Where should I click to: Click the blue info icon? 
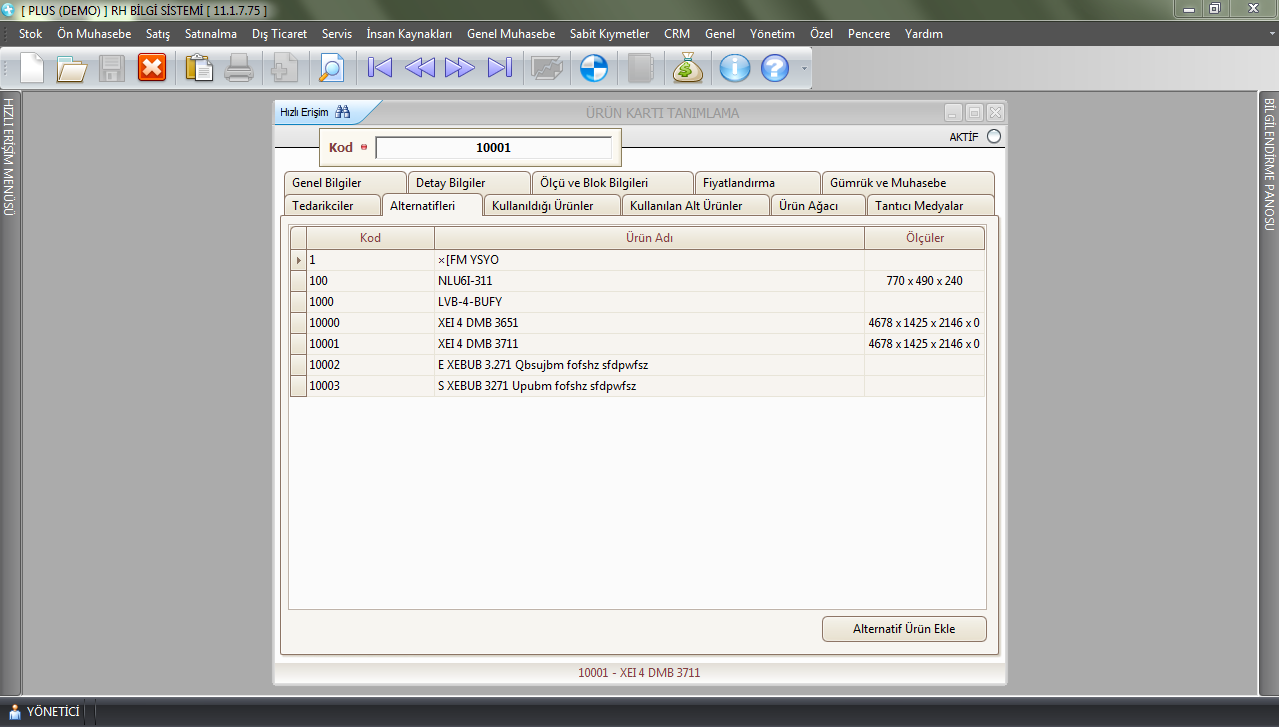coord(735,68)
